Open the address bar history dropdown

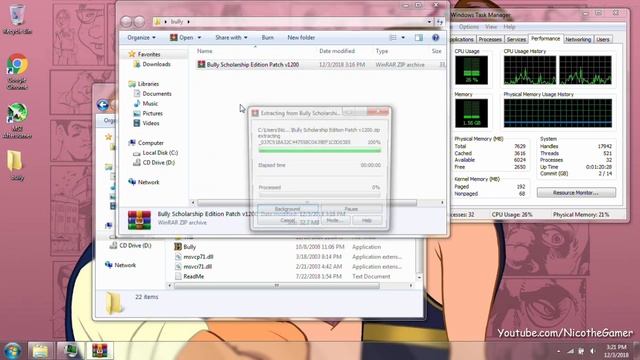point(429,22)
